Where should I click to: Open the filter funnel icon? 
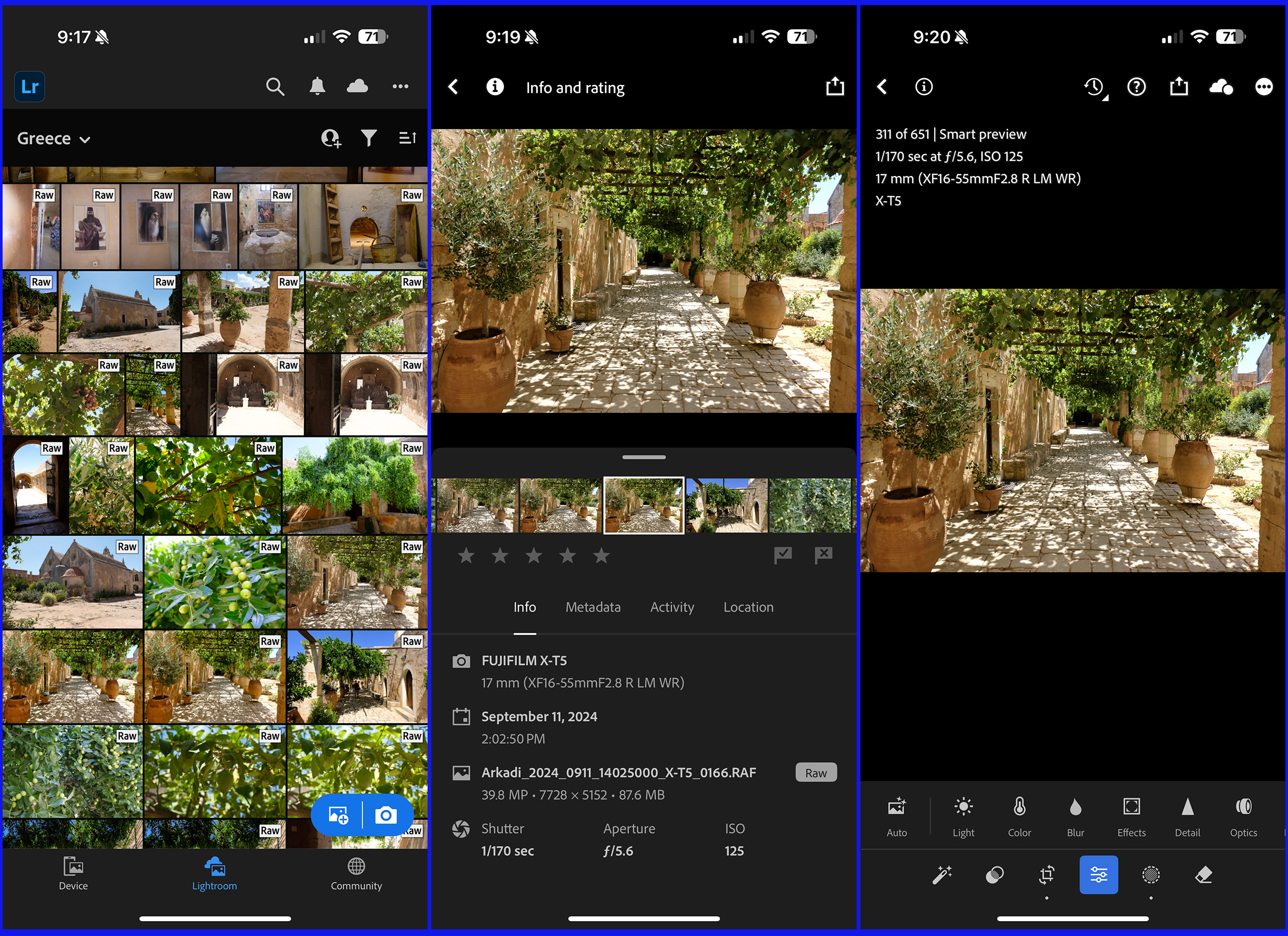[x=368, y=138]
